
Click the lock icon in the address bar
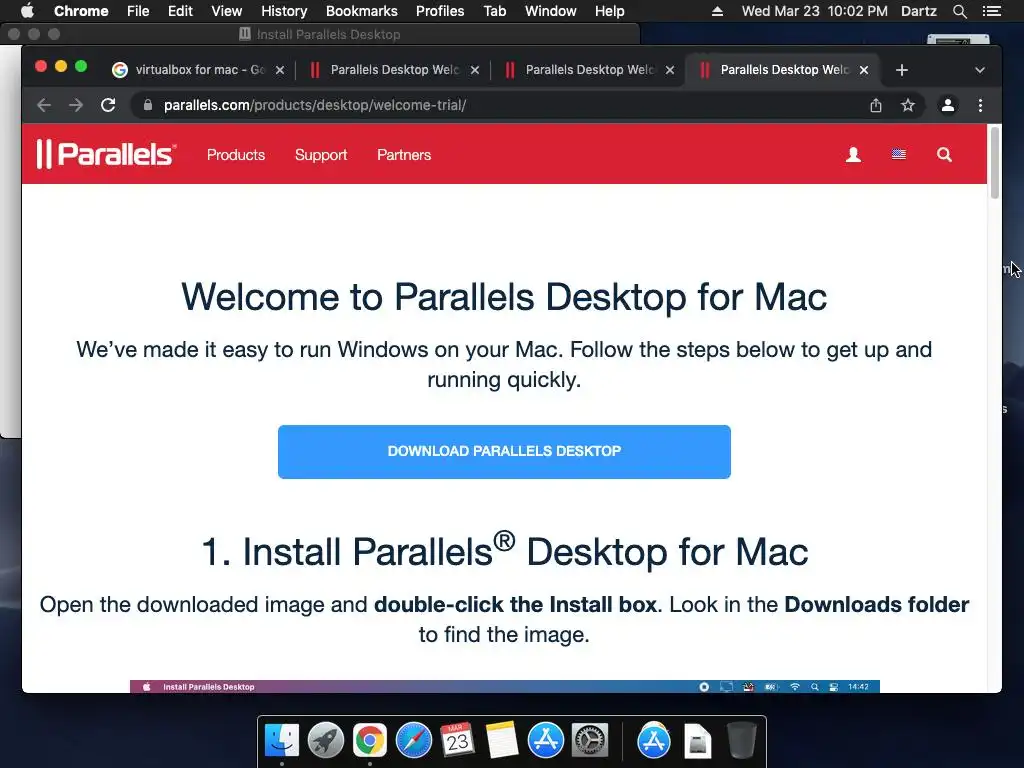(x=148, y=105)
